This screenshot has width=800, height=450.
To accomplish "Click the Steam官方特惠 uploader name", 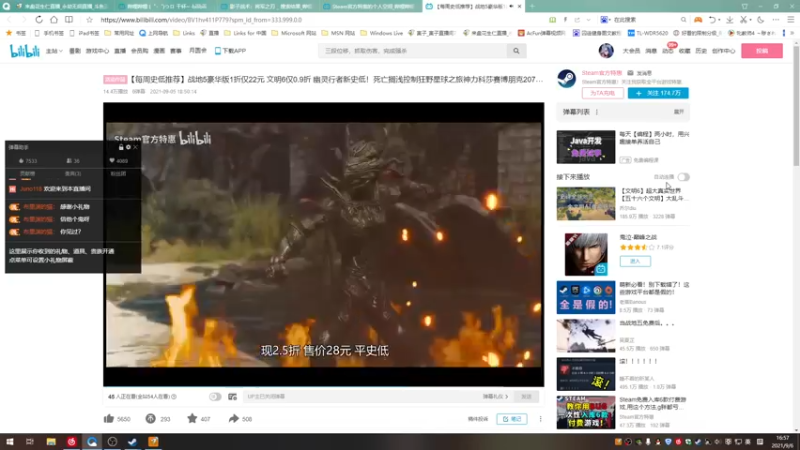I will (602, 73).
